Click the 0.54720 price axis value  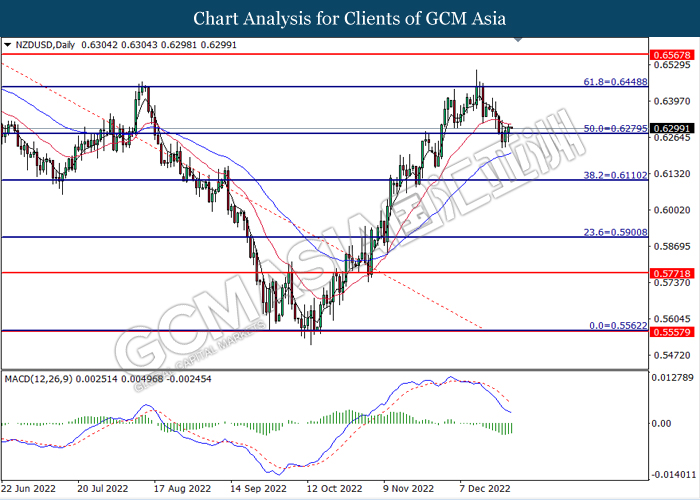click(x=672, y=355)
